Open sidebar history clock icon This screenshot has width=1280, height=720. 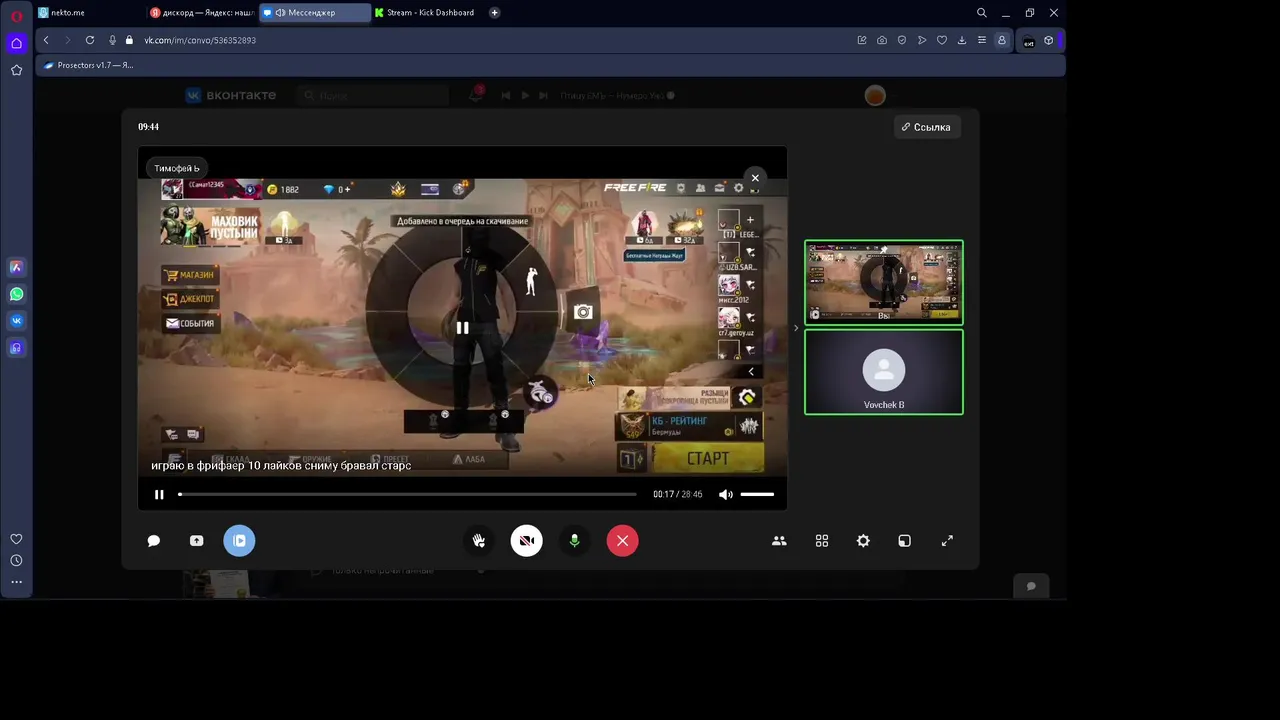pos(16,561)
